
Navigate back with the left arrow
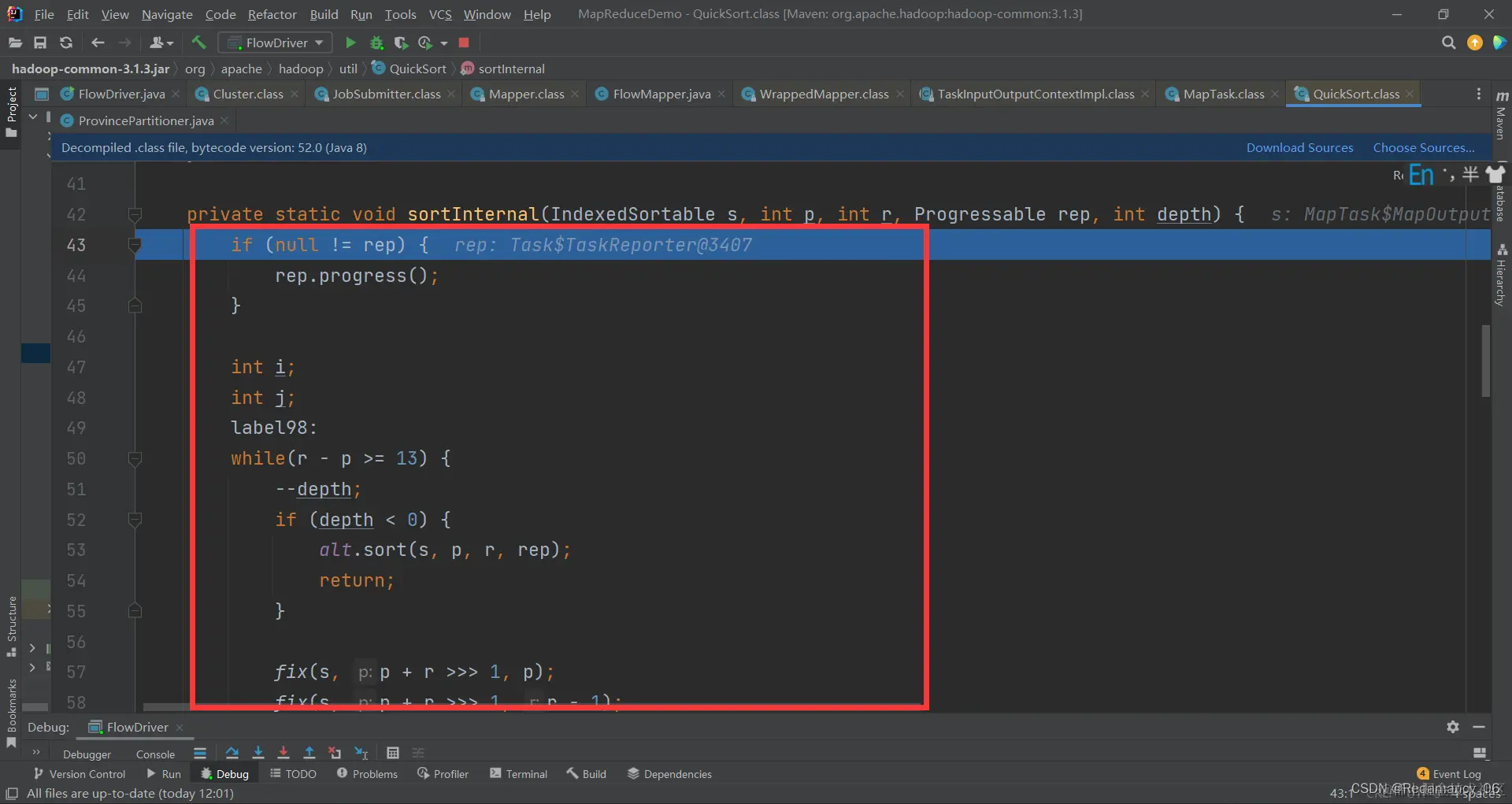click(x=98, y=43)
